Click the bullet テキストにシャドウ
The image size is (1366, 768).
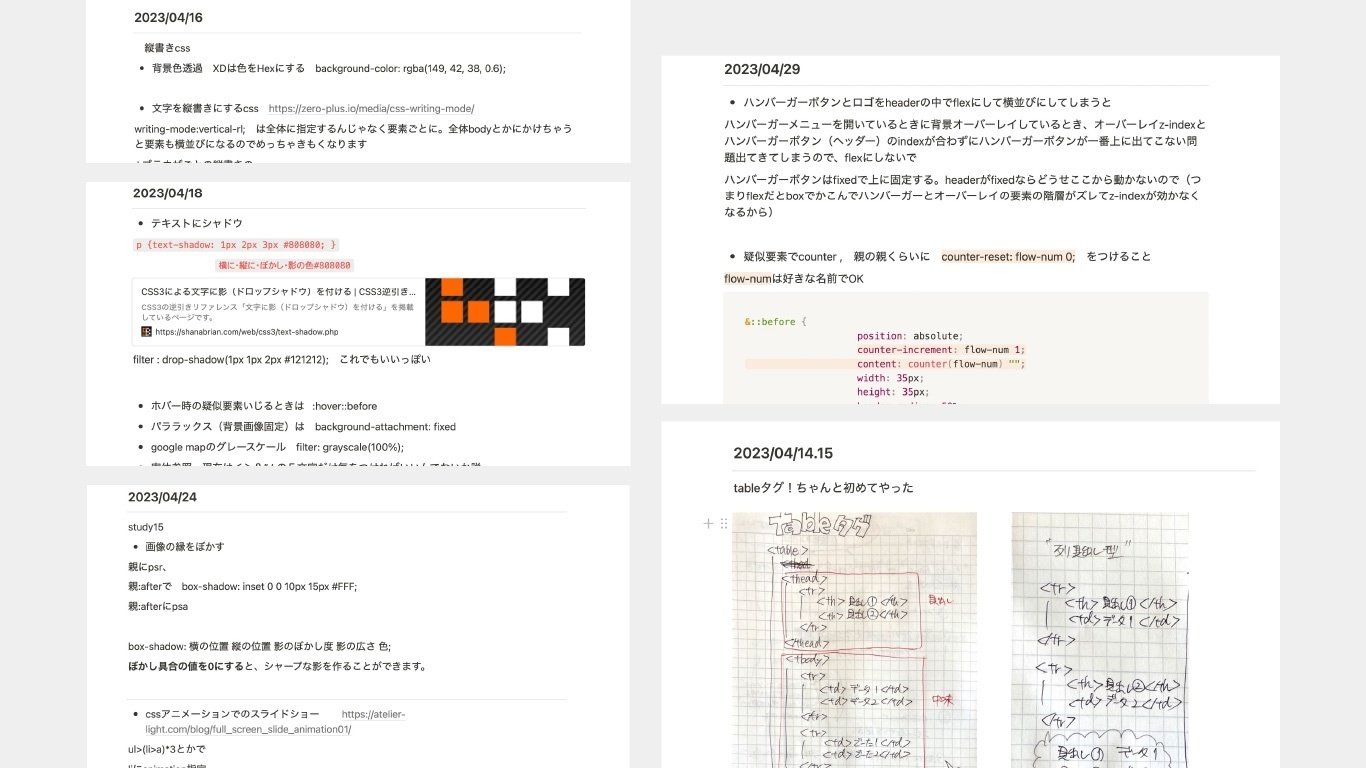[x=197, y=223]
